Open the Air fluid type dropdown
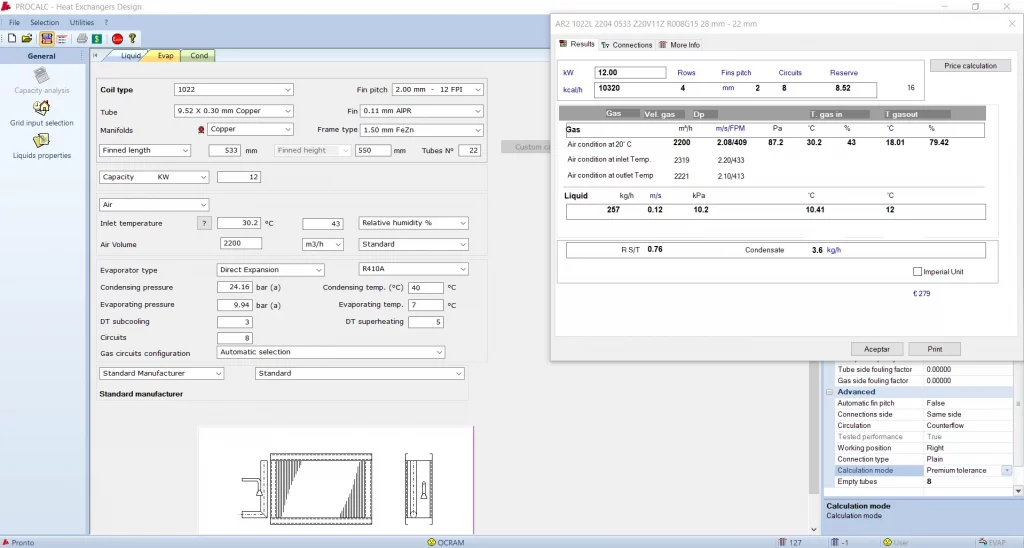Viewport: 1024px width, 548px height. pos(154,204)
